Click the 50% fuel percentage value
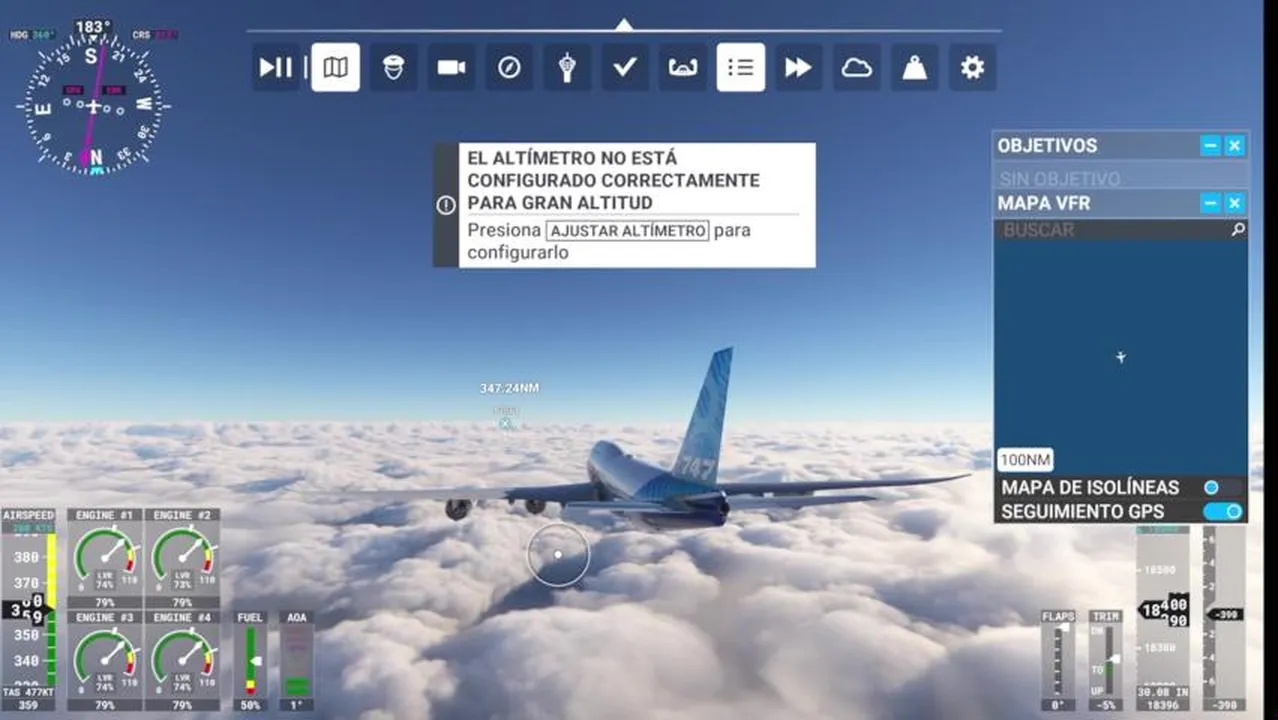Screen dimensions: 1278x720 click(251, 705)
